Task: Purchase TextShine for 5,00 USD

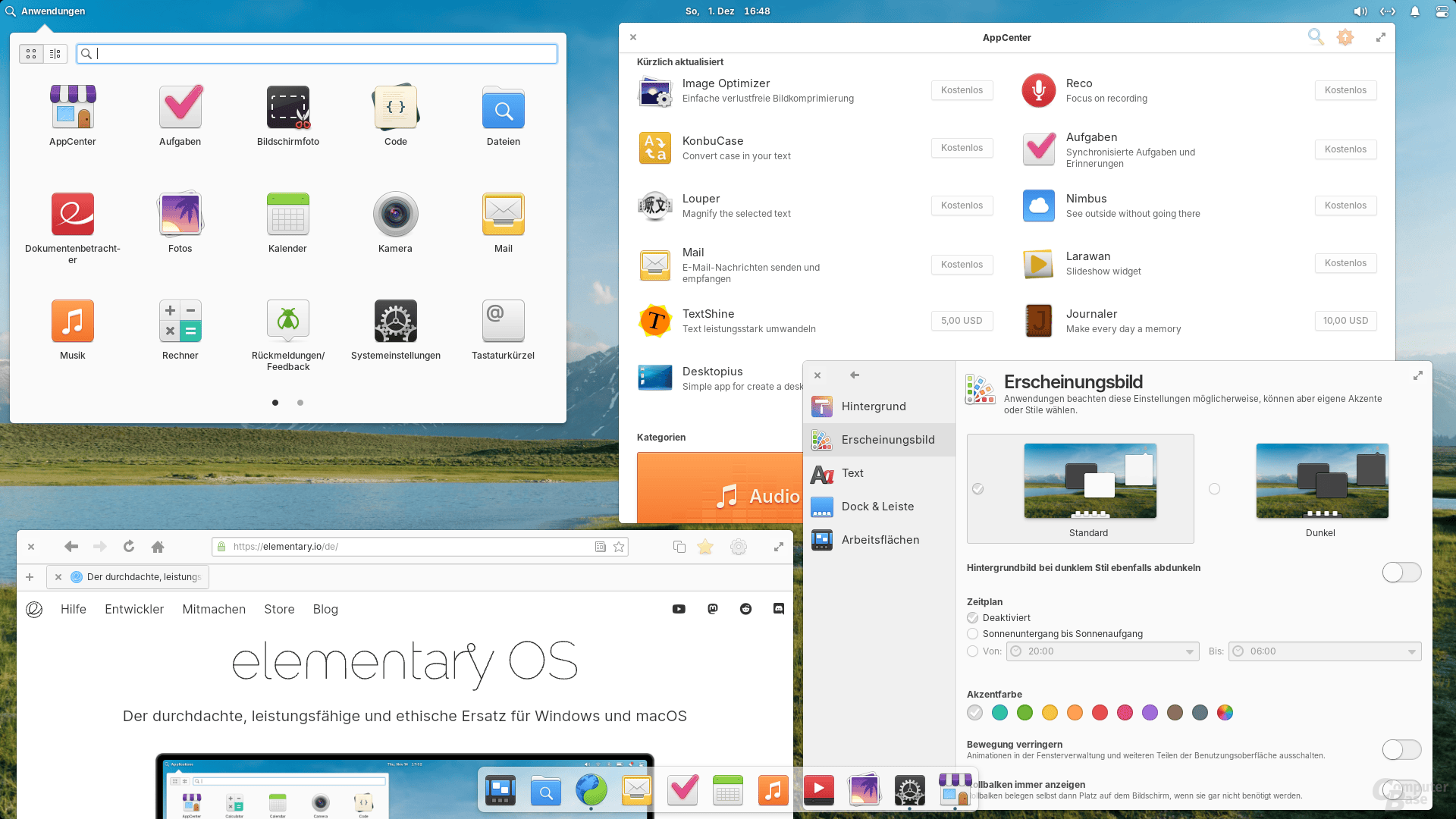Action: pos(962,320)
